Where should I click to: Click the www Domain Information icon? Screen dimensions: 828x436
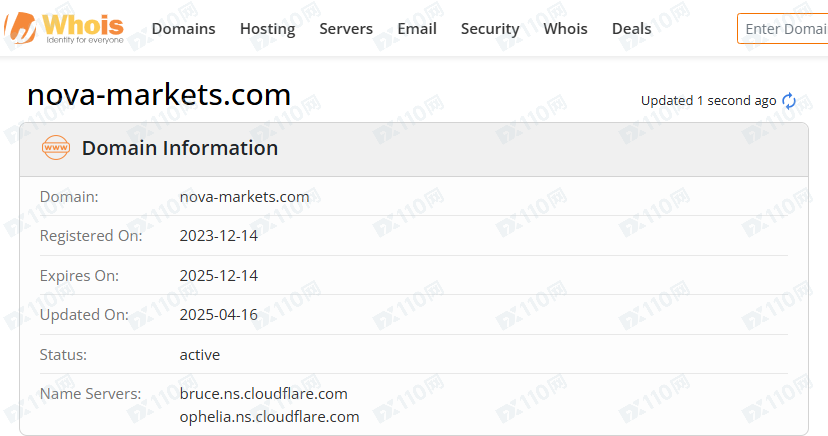pyautogui.click(x=56, y=148)
